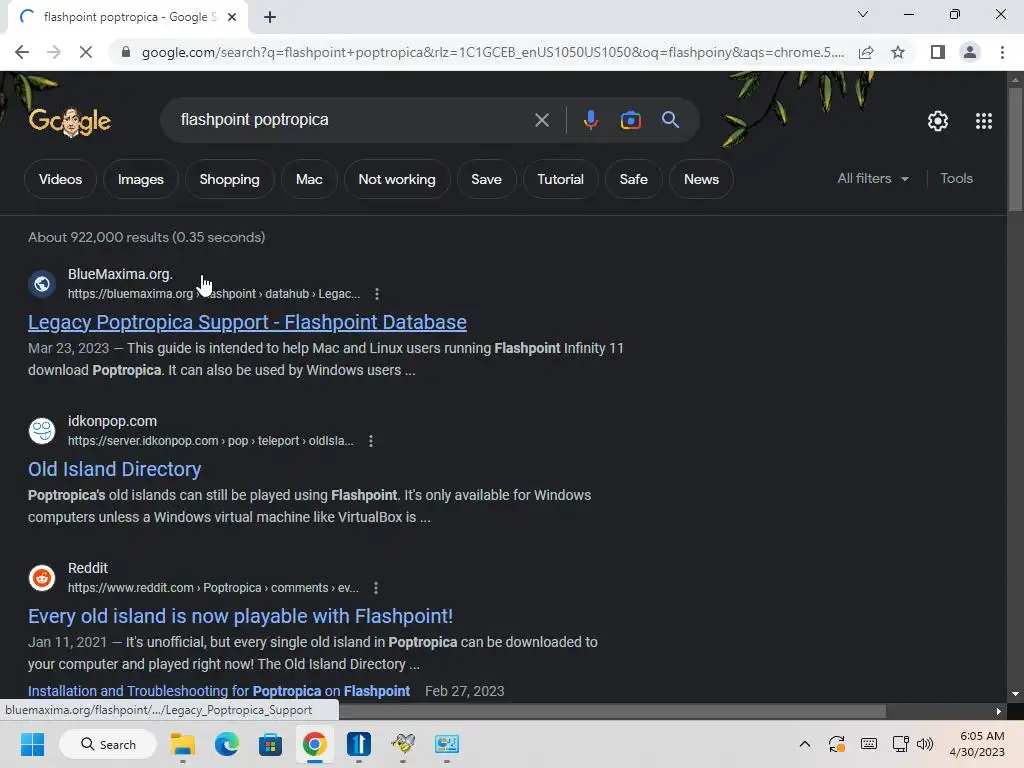This screenshot has height=768, width=1024.
Task: Click the Reddit site favicon
Action: [x=42, y=578]
